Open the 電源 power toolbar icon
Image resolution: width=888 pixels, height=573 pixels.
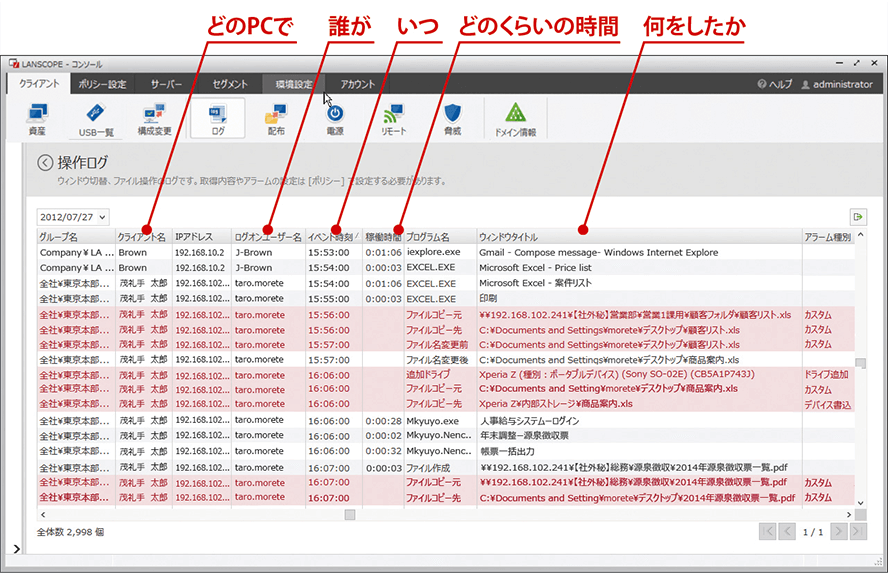click(x=335, y=119)
